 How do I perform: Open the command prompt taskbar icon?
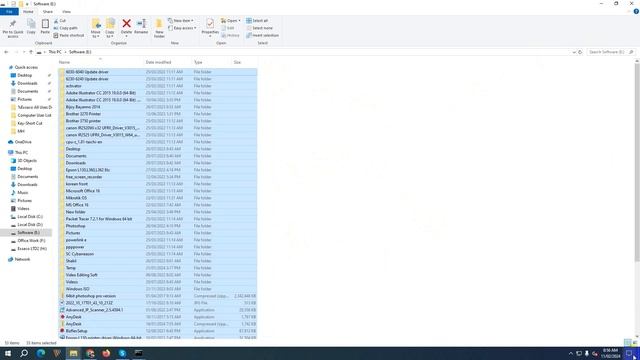[139, 353]
